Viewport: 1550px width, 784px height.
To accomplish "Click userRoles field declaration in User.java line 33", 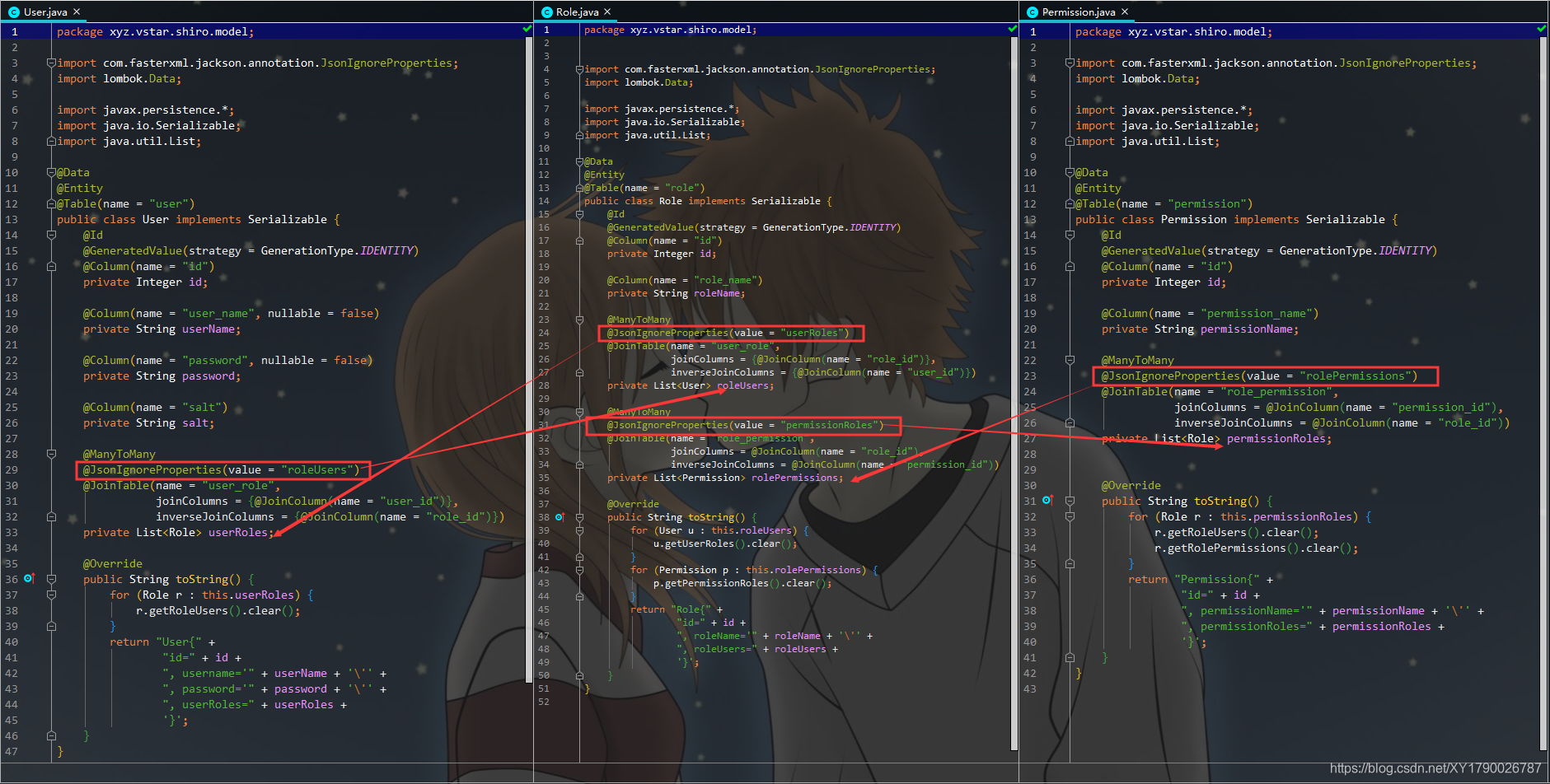I will (x=238, y=532).
